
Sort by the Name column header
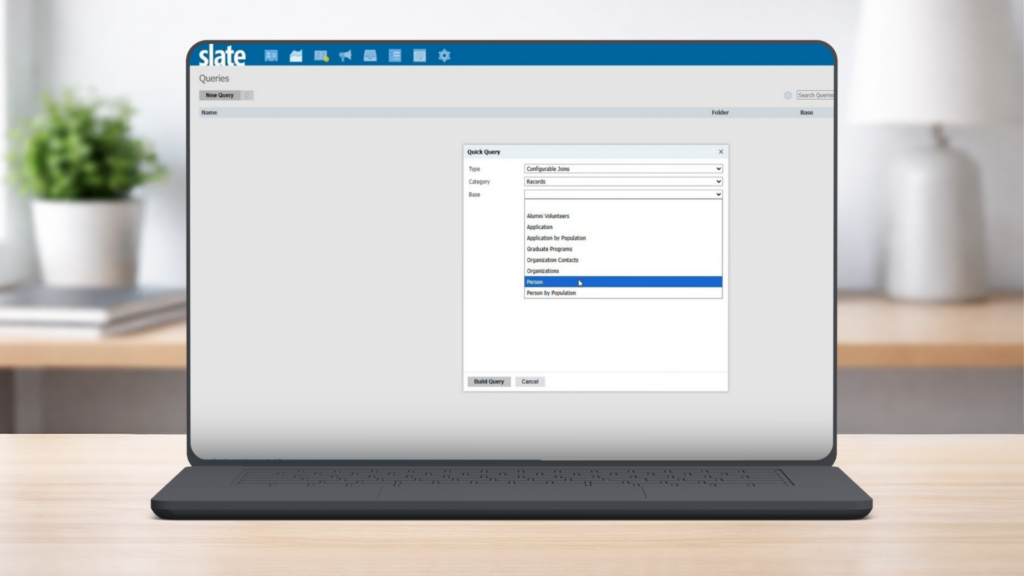(209, 112)
